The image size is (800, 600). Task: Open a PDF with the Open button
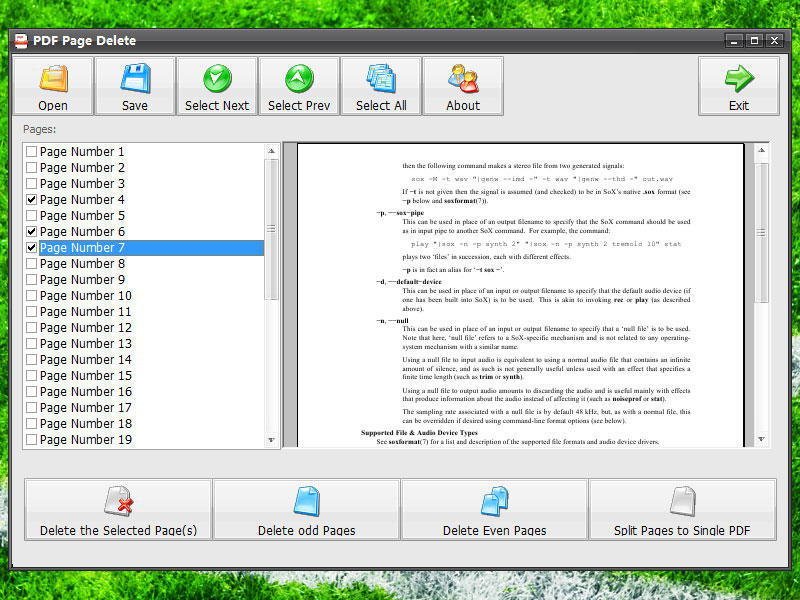click(x=53, y=86)
